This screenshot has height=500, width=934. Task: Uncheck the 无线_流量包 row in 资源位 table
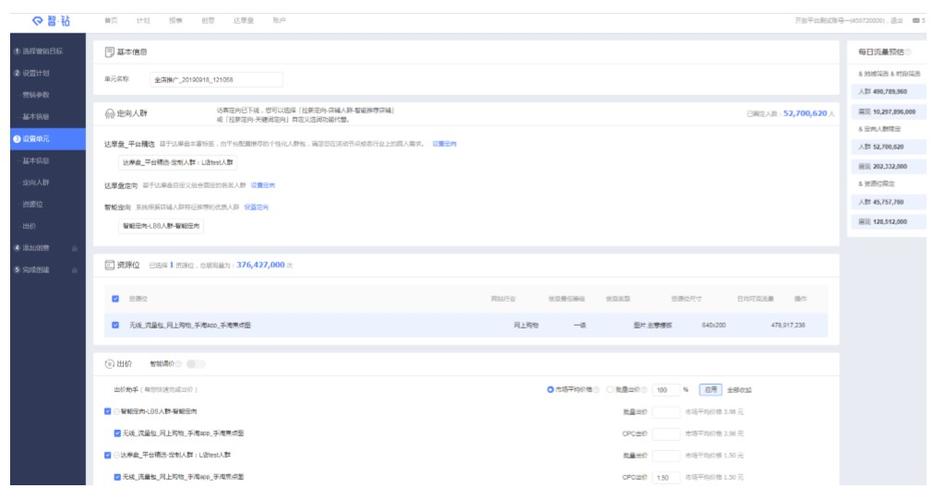pyautogui.click(x=116, y=325)
